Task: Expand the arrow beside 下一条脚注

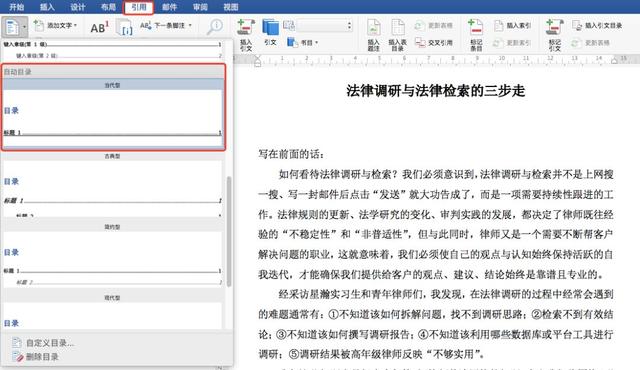Action: tap(190, 25)
